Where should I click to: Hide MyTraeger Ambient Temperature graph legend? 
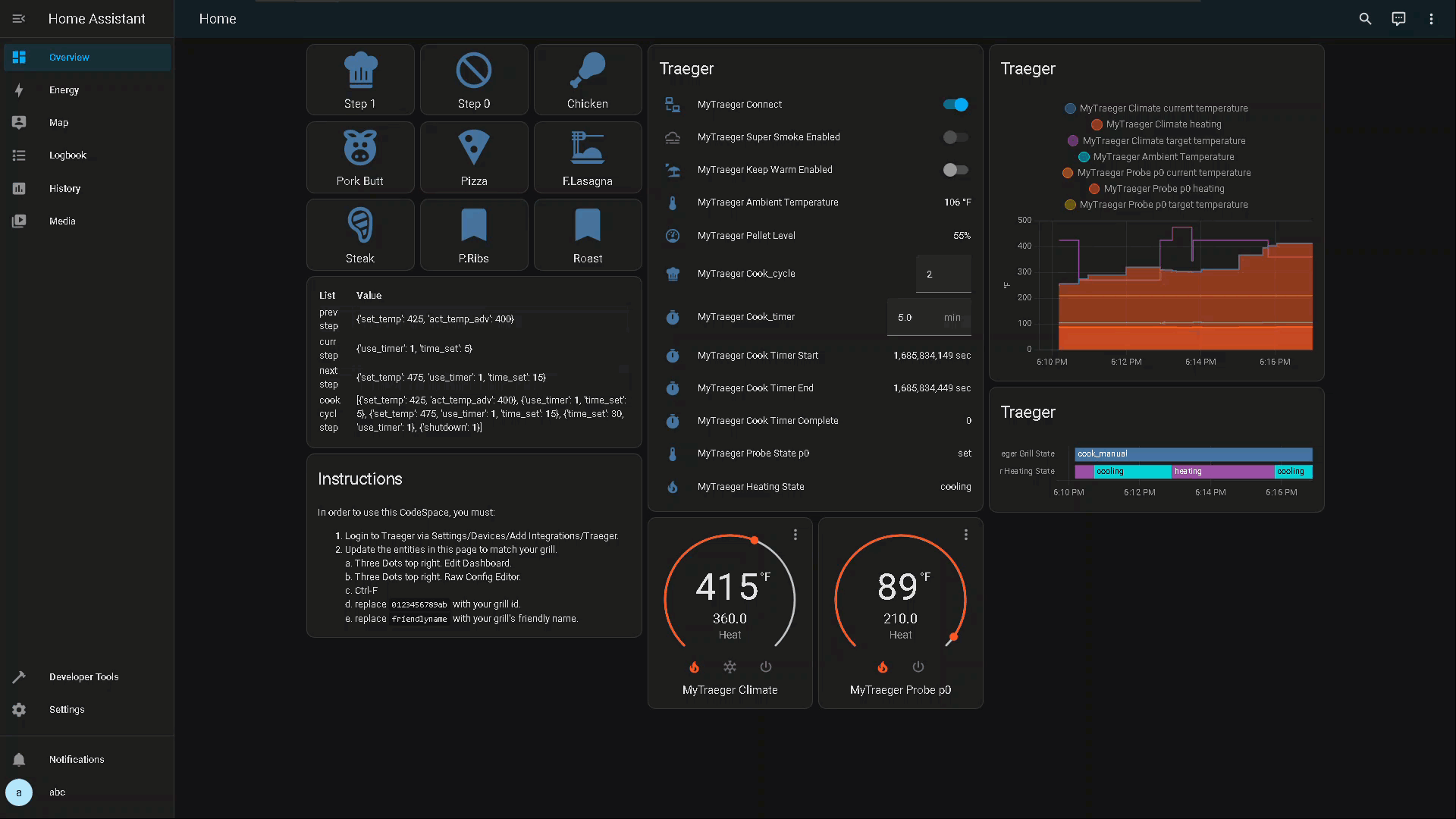tap(1163, 157)
